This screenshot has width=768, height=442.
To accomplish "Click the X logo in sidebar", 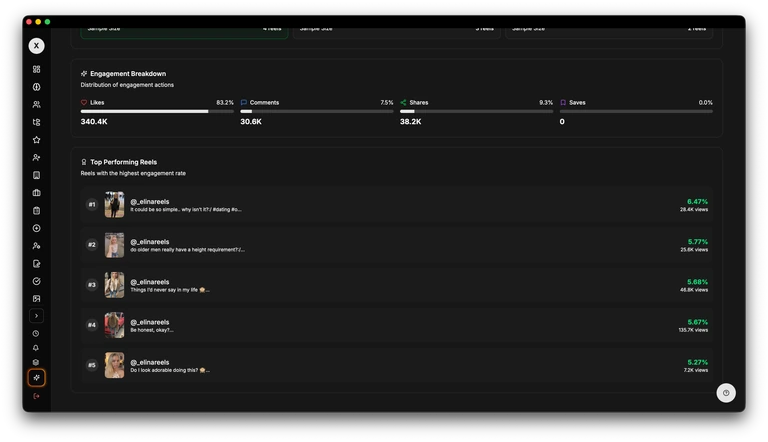I will (x=36, y=46).
